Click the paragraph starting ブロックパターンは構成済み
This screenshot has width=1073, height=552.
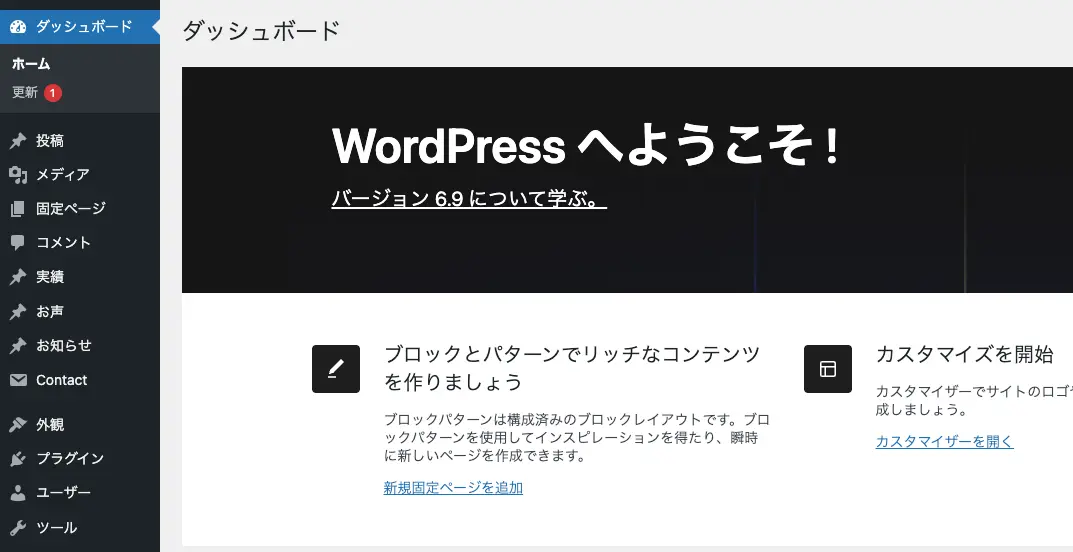577,437
